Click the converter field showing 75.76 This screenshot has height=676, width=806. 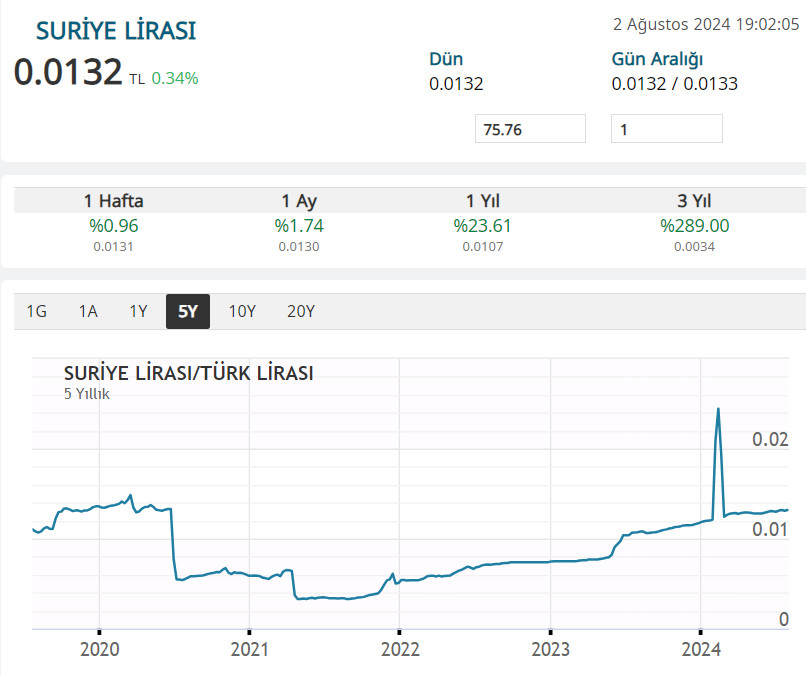click(530, 129)
